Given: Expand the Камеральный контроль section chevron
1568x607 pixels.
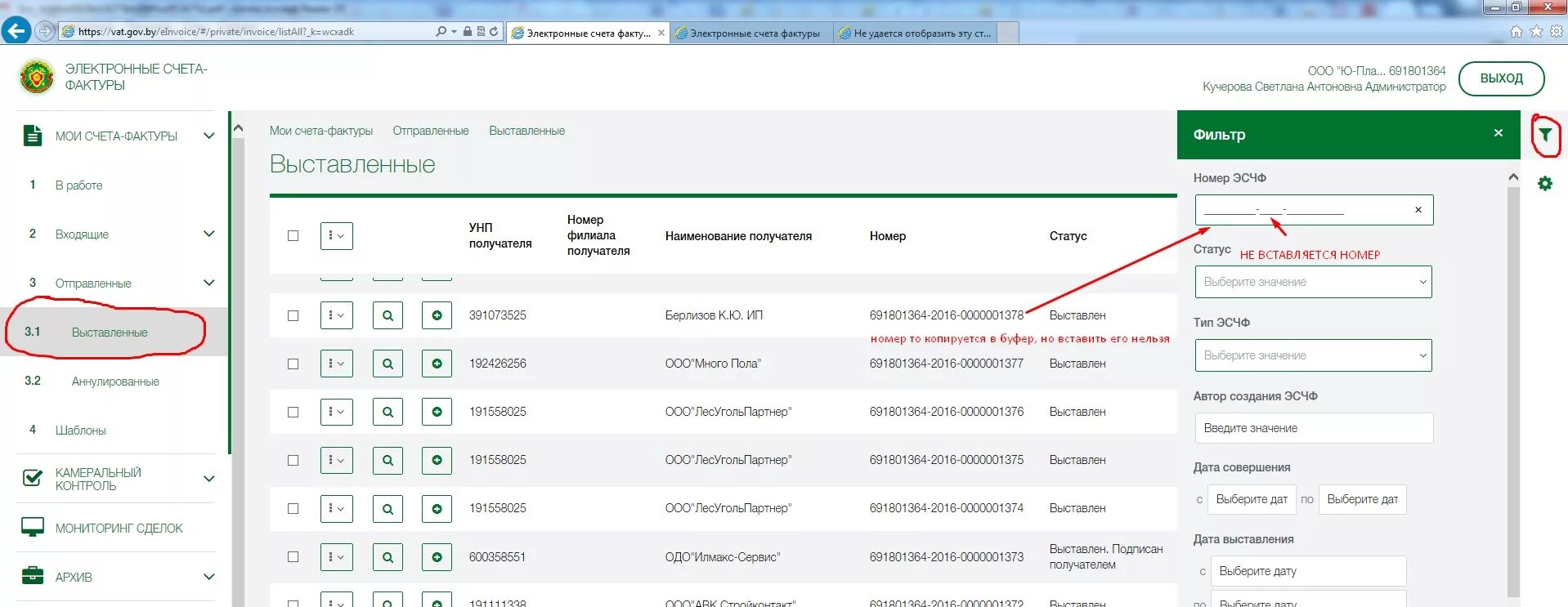Looking at the screenshot, I should (209, 479).
